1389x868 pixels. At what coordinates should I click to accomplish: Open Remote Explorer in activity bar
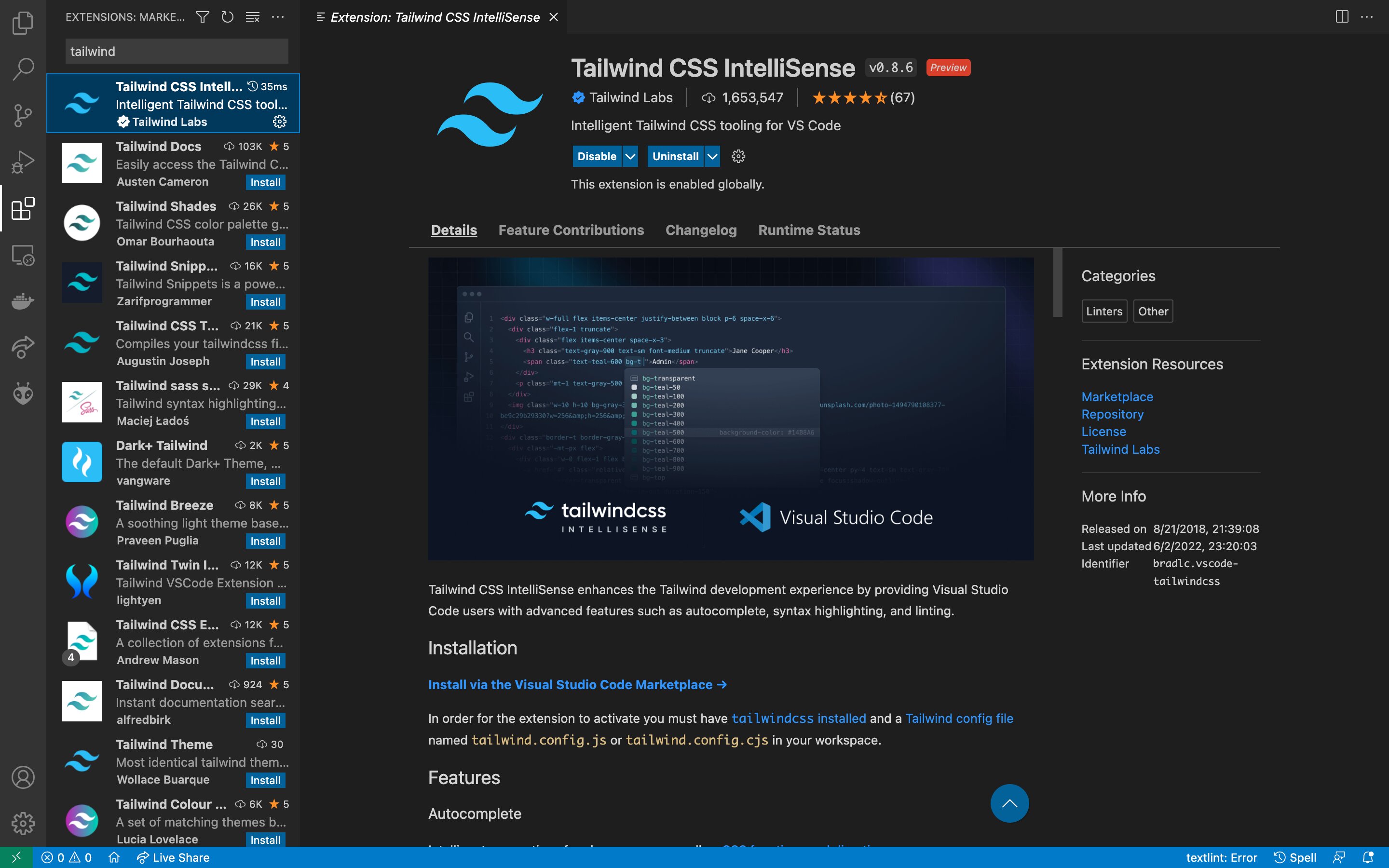coord(23,255)
